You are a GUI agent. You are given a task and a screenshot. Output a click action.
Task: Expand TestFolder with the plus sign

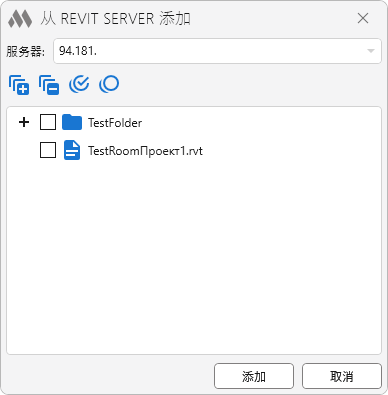[24, 122]
